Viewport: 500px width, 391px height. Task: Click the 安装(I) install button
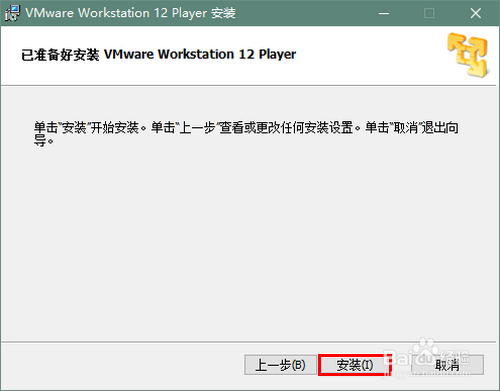tap(354, 365)
